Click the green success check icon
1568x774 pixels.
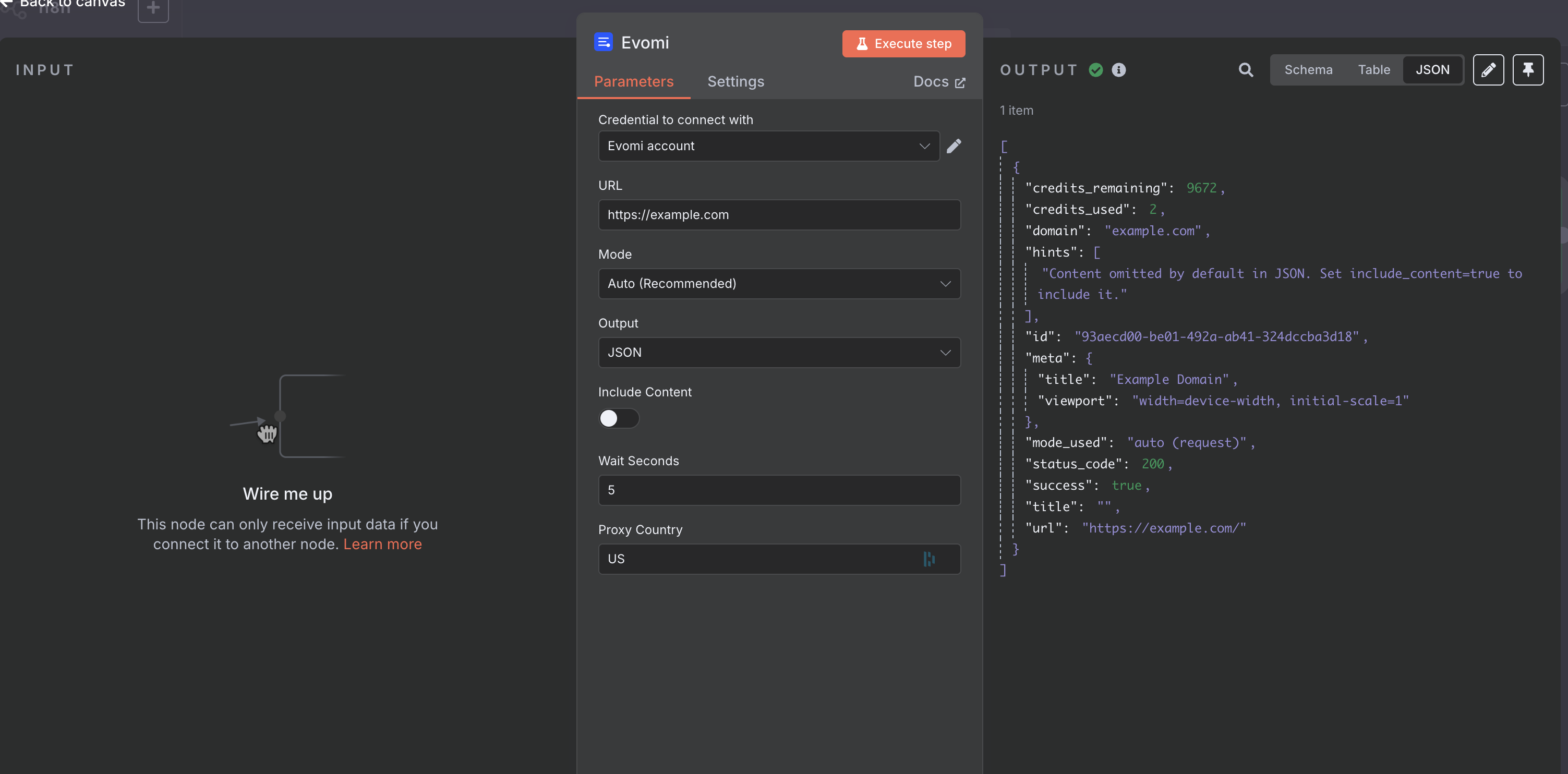(1095, 70)
